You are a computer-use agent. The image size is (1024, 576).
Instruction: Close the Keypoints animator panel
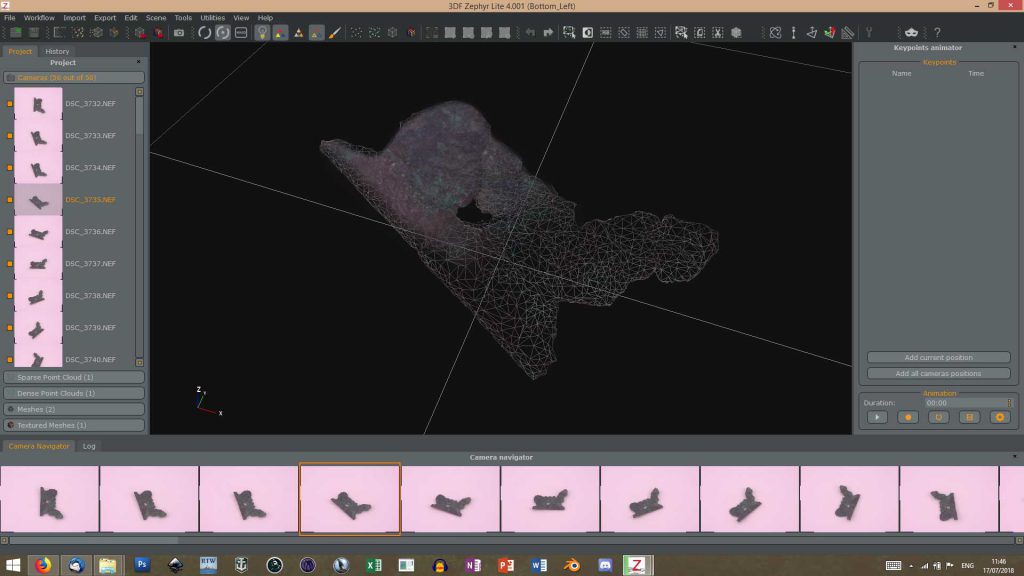coord(1014,47)
